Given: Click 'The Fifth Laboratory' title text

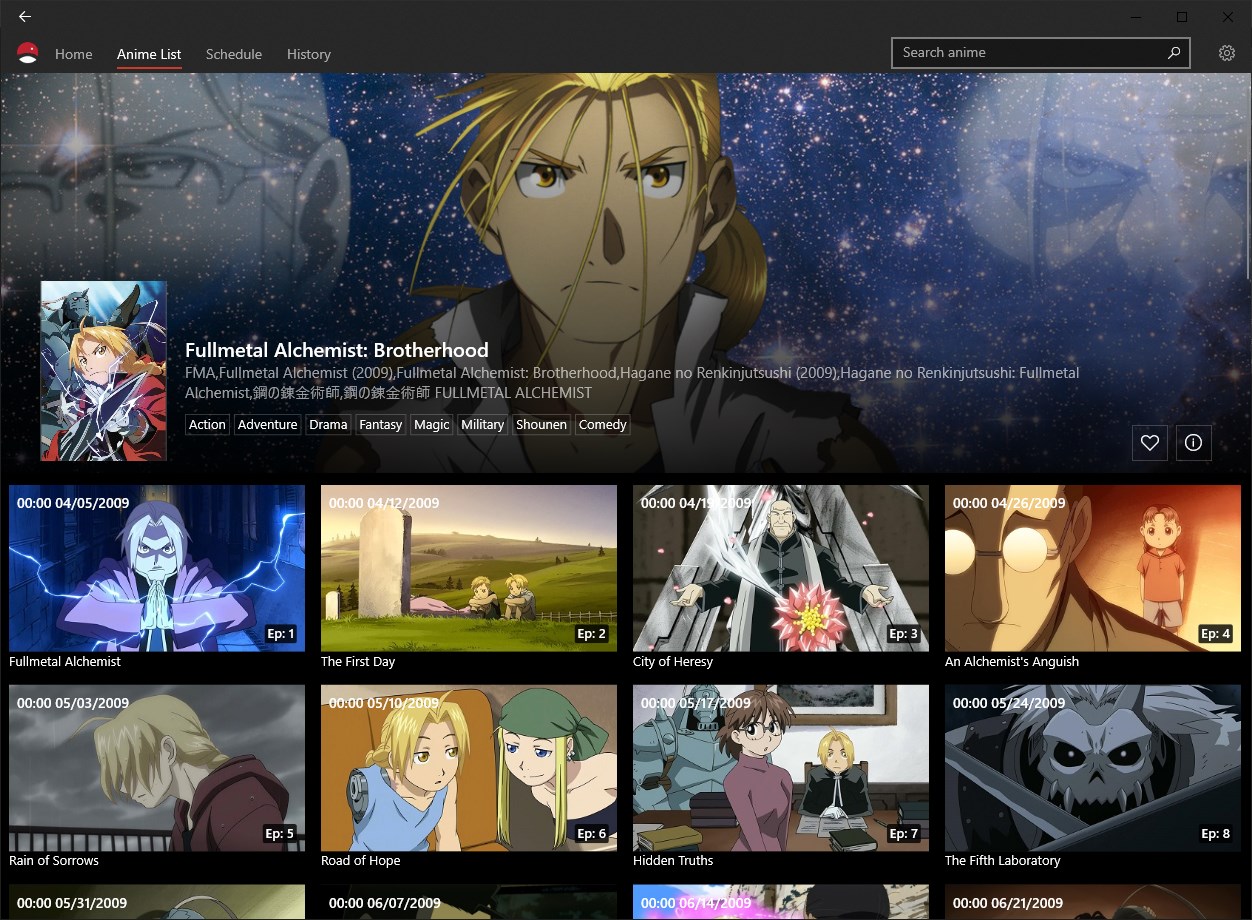Looking at the screenshot, I should pos(1003,861).
